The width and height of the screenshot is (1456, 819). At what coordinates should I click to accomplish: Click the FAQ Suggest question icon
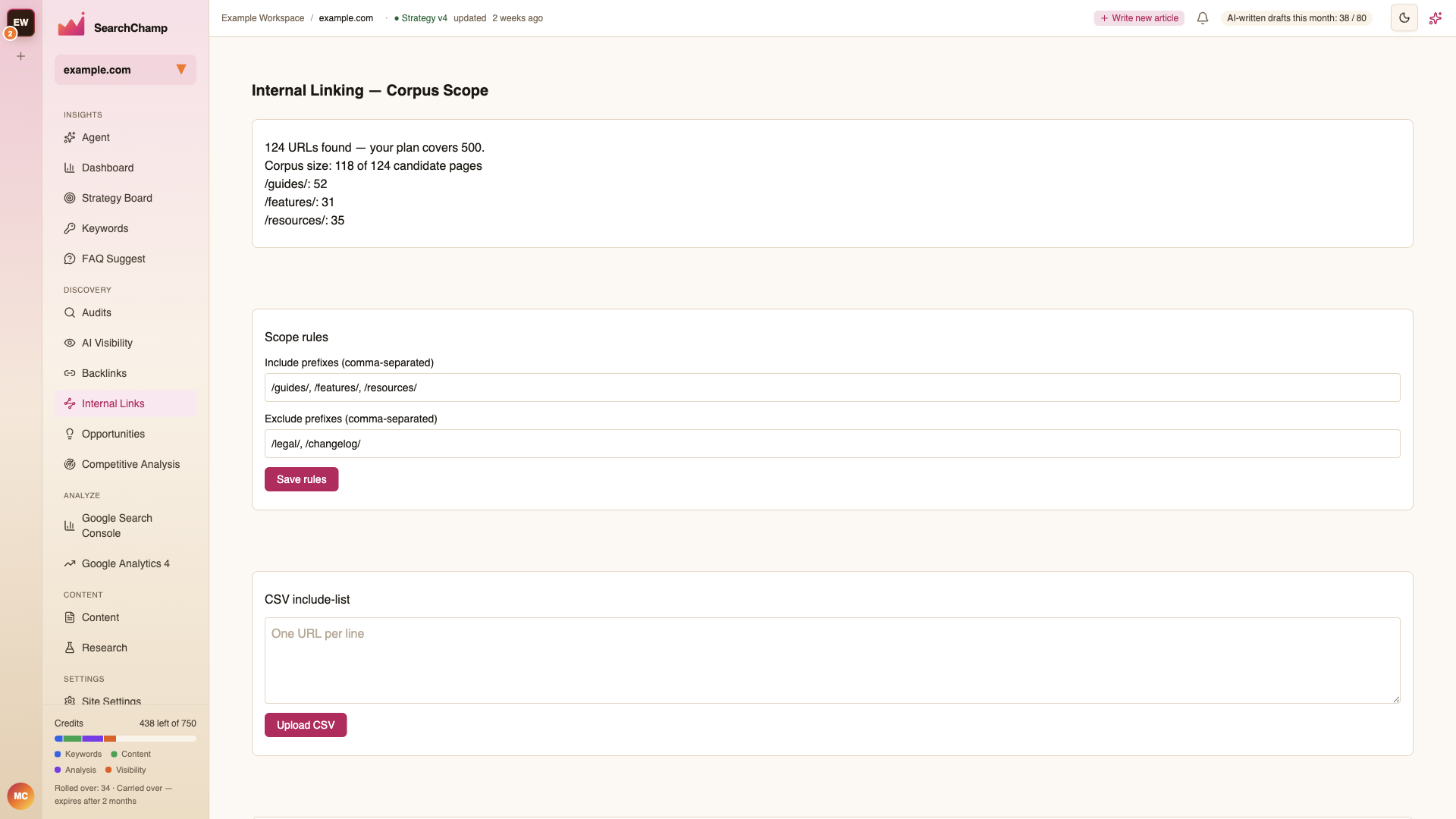(x=70, y=259)
